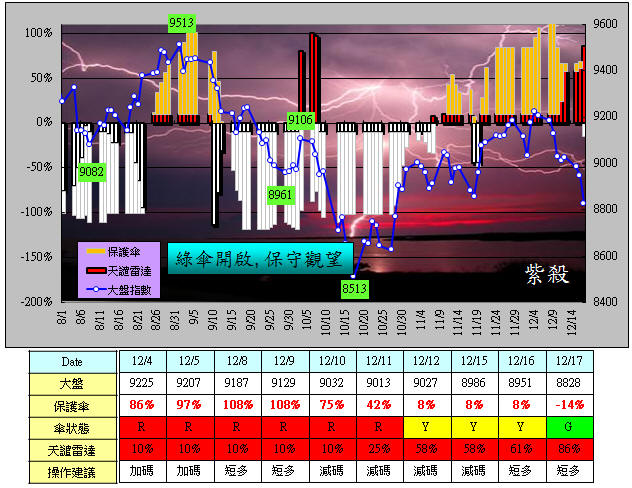This screenshot has height=488, width=632.
Task: Click the 9082 green data label
Action: [92, 171]
